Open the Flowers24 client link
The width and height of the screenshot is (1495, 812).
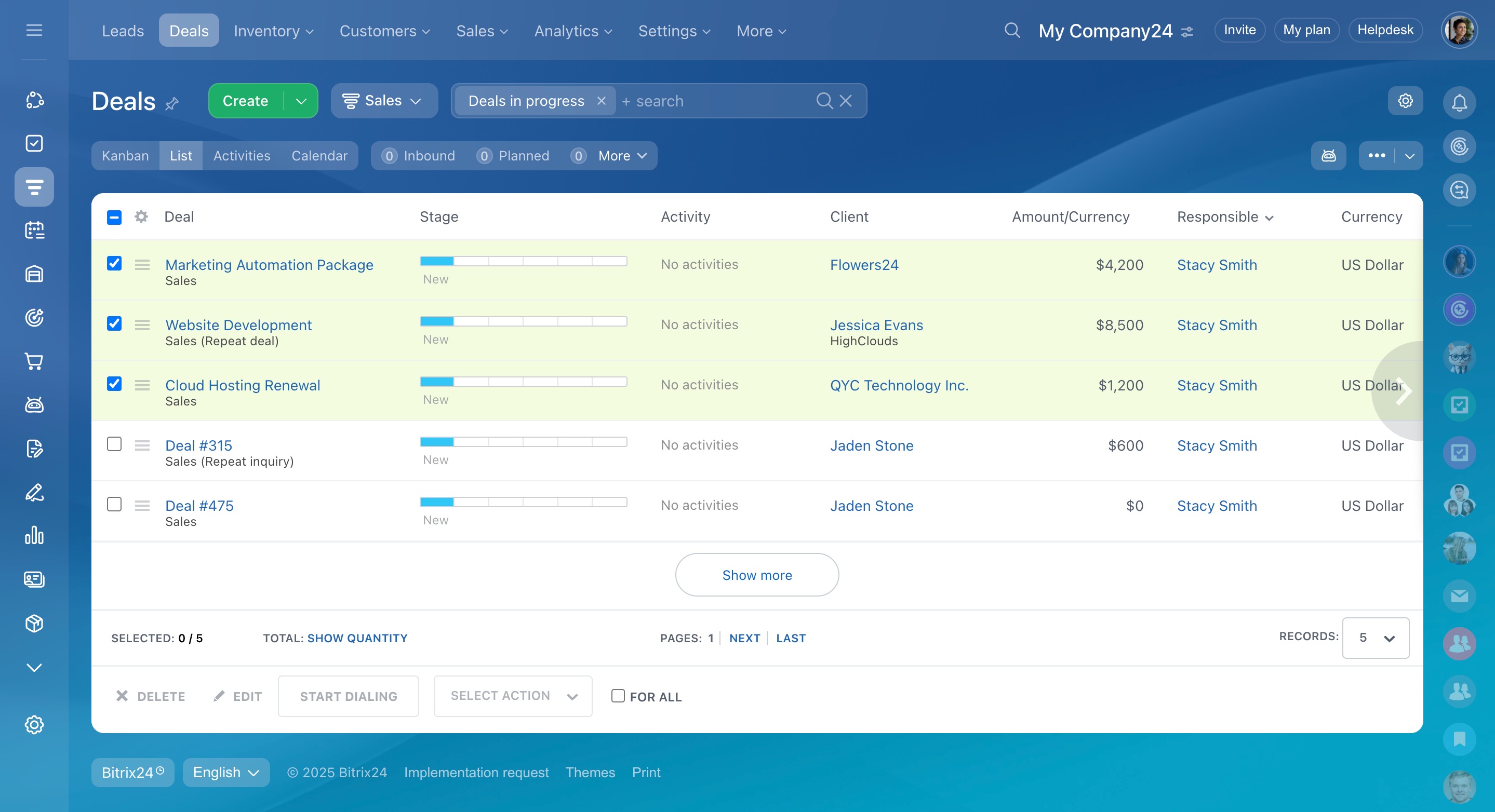coord(864,265)
